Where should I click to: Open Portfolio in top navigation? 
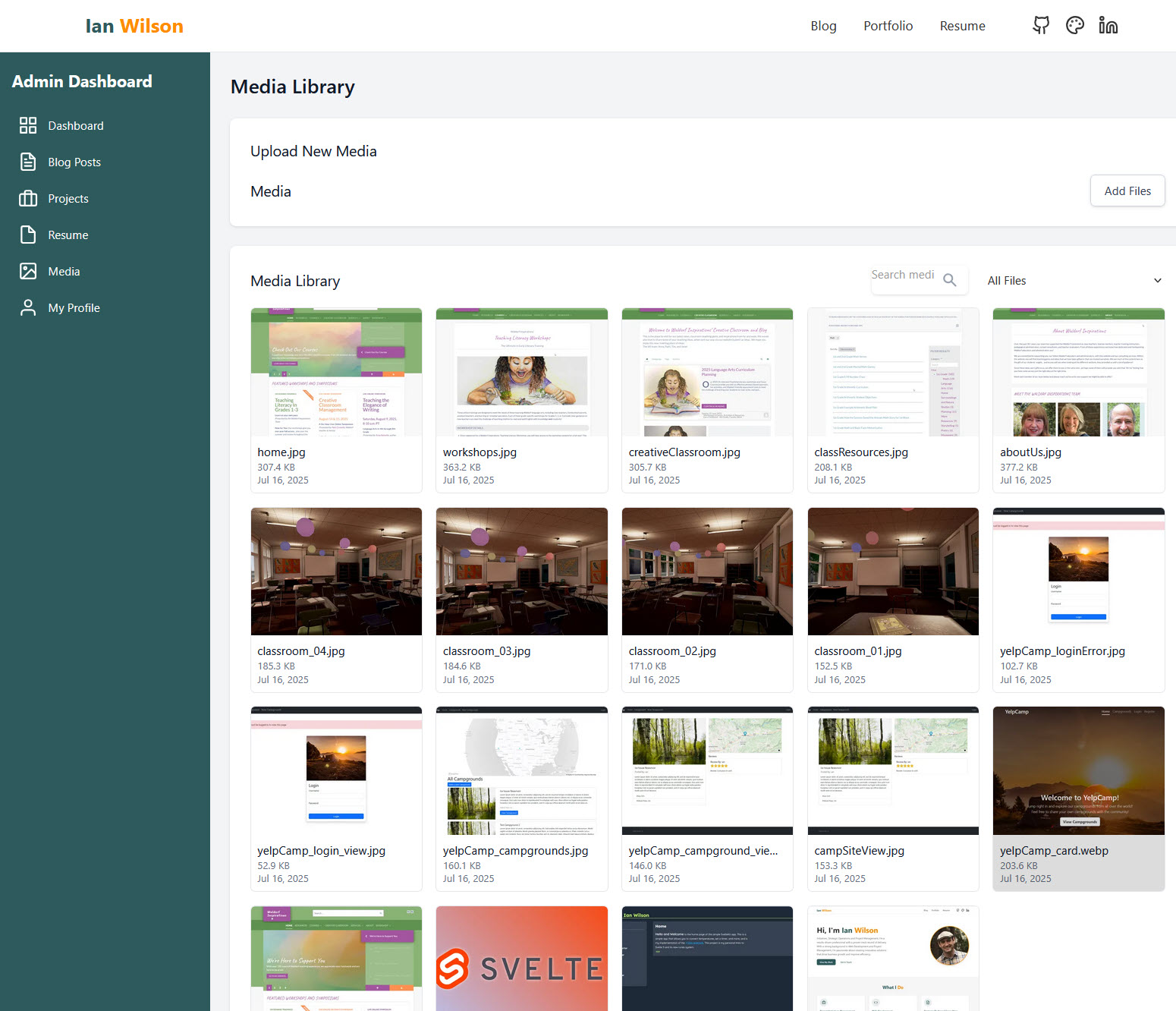(888, 26)
